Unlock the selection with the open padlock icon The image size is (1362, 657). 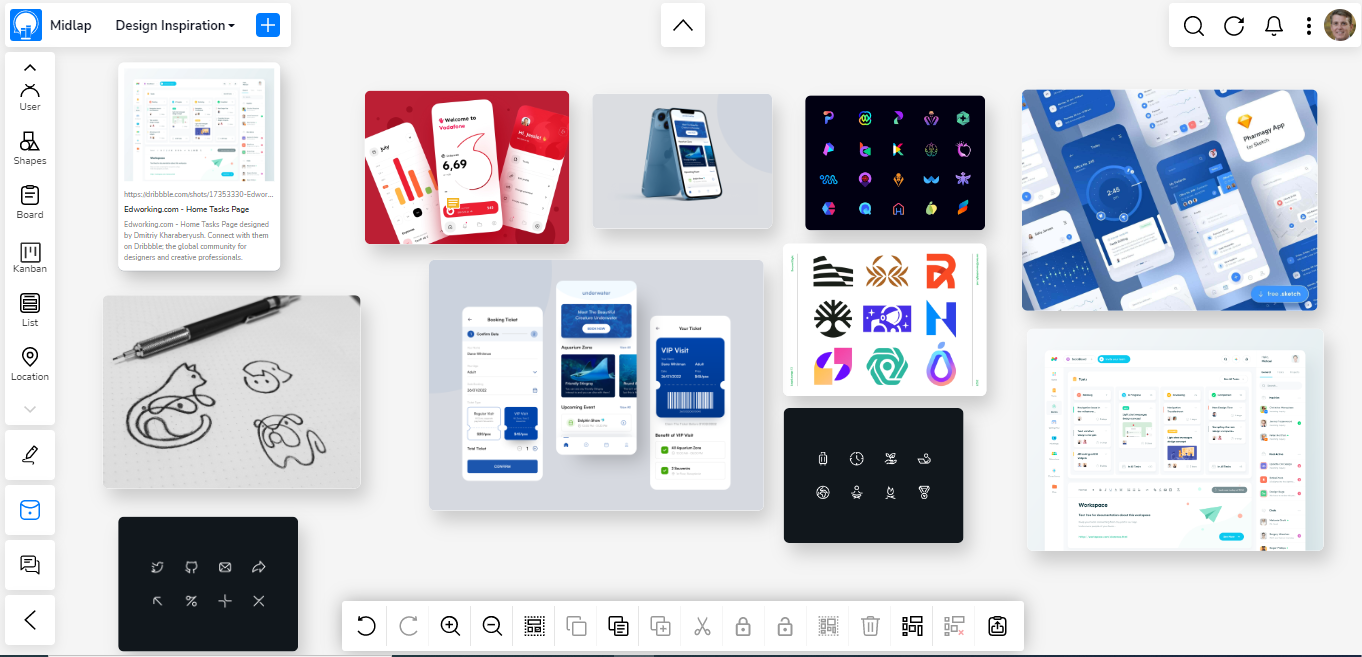click(785, 625)
